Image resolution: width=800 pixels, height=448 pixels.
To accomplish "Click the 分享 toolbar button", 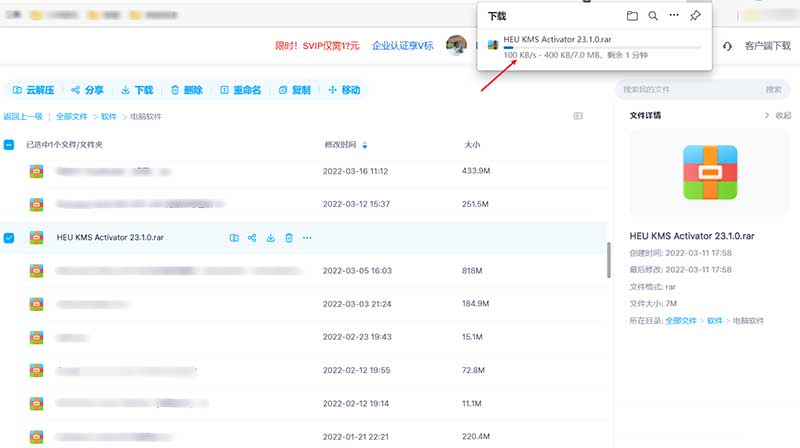I will tap(87, 90).
